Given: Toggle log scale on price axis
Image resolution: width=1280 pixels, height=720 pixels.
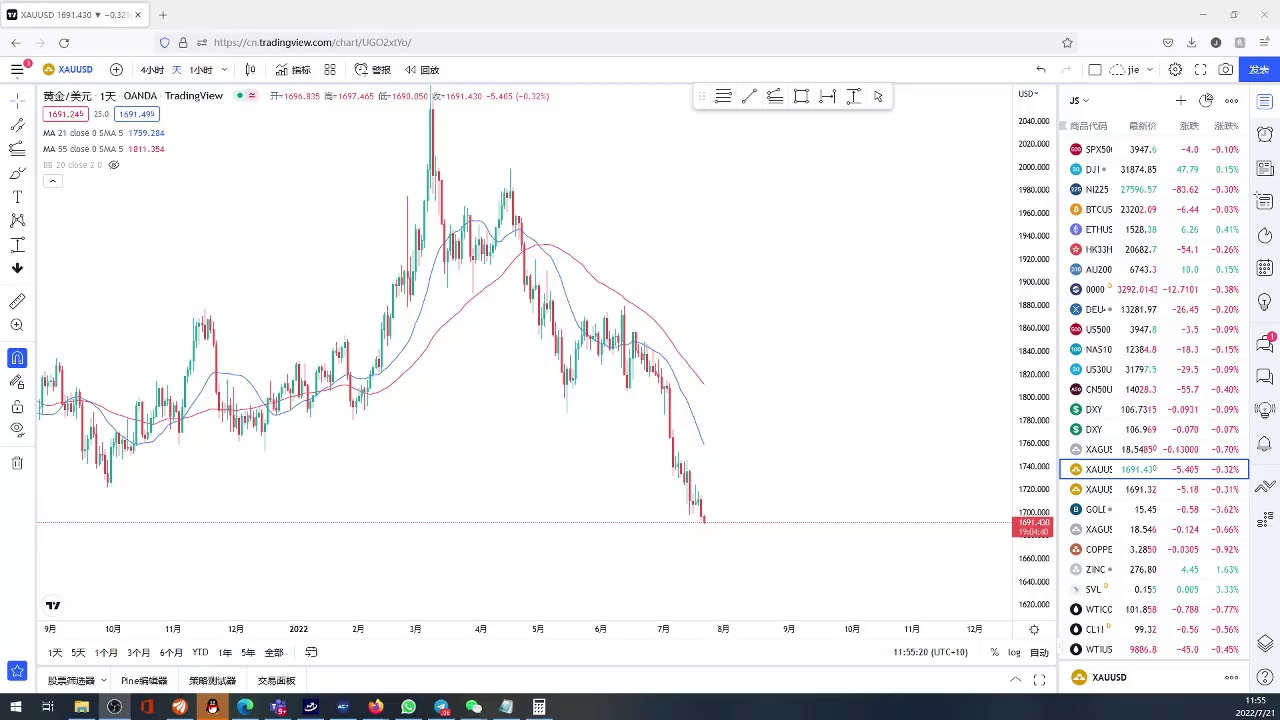Looking at the screenshot, I should [1014, 653].
